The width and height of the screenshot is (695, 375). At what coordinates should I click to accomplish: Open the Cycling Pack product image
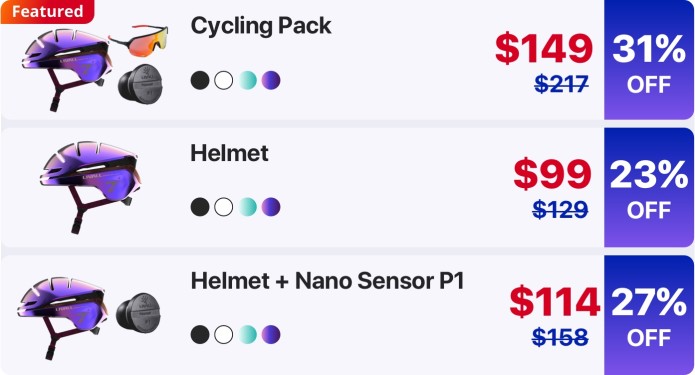pos(95,66)
